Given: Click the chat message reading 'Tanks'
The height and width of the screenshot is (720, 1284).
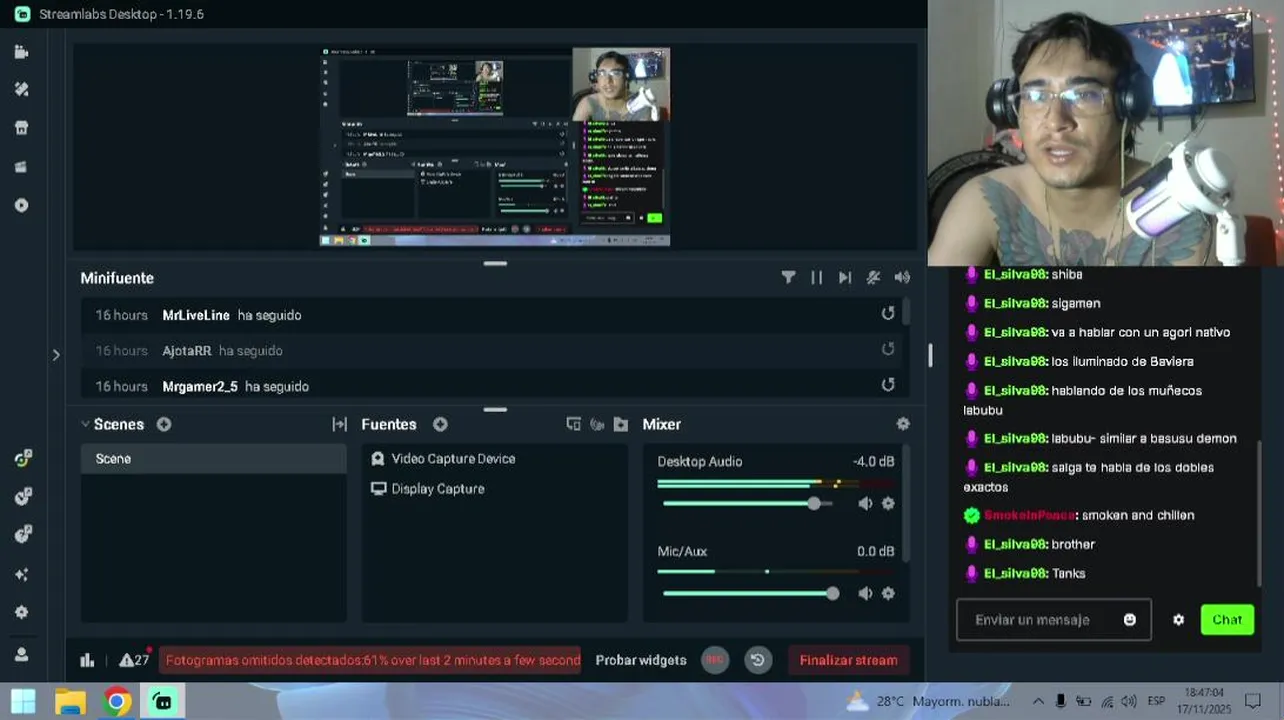Looking at the screenshot, I should [x=1068, y=573].
